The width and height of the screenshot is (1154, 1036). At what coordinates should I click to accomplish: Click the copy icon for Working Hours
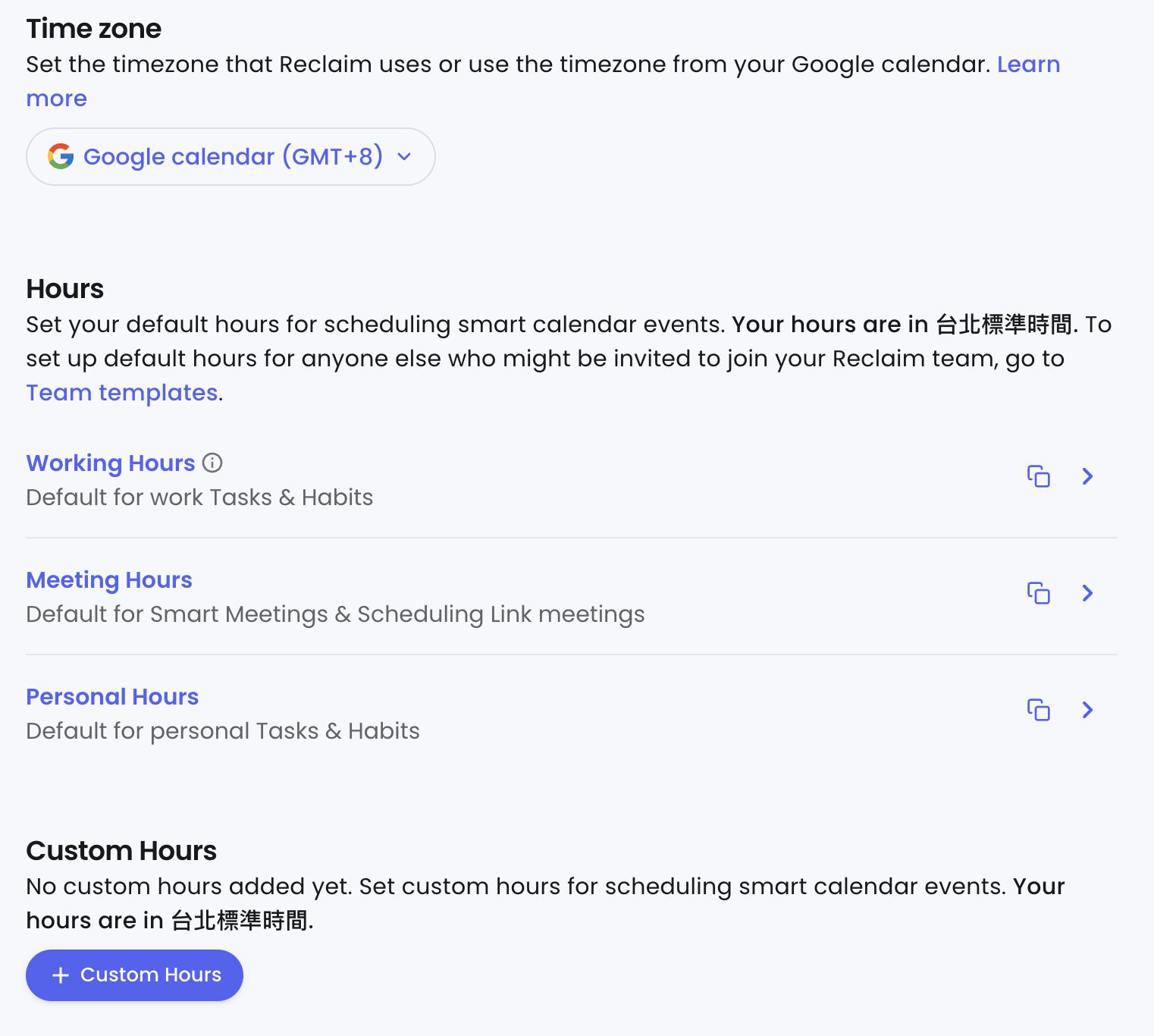[x=1038, y=476]
